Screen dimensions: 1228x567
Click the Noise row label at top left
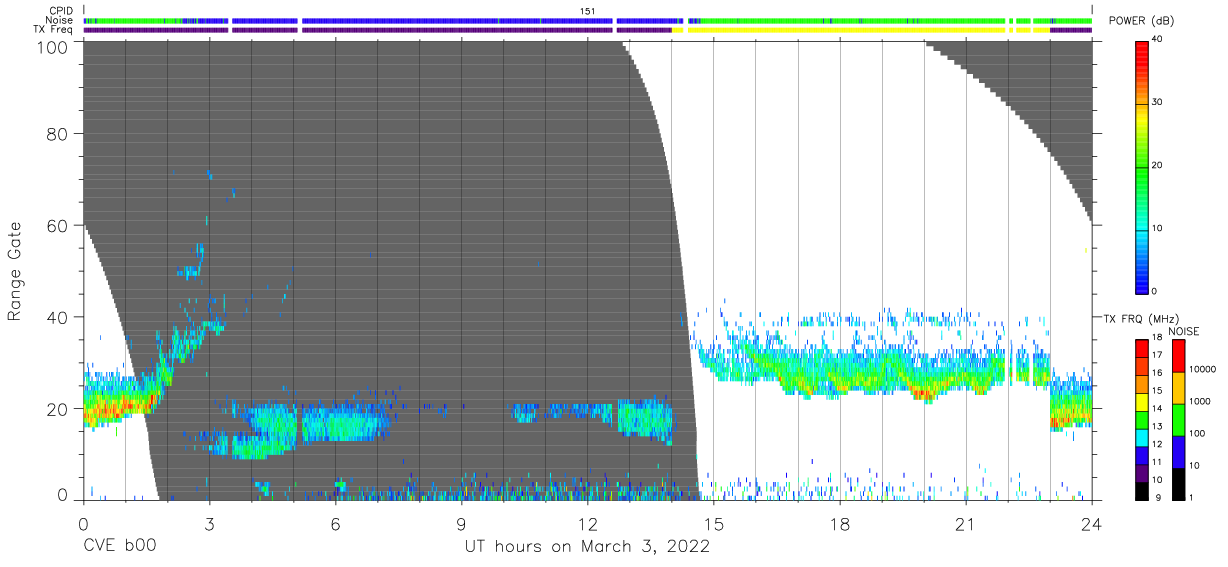[x=60, y=20]
